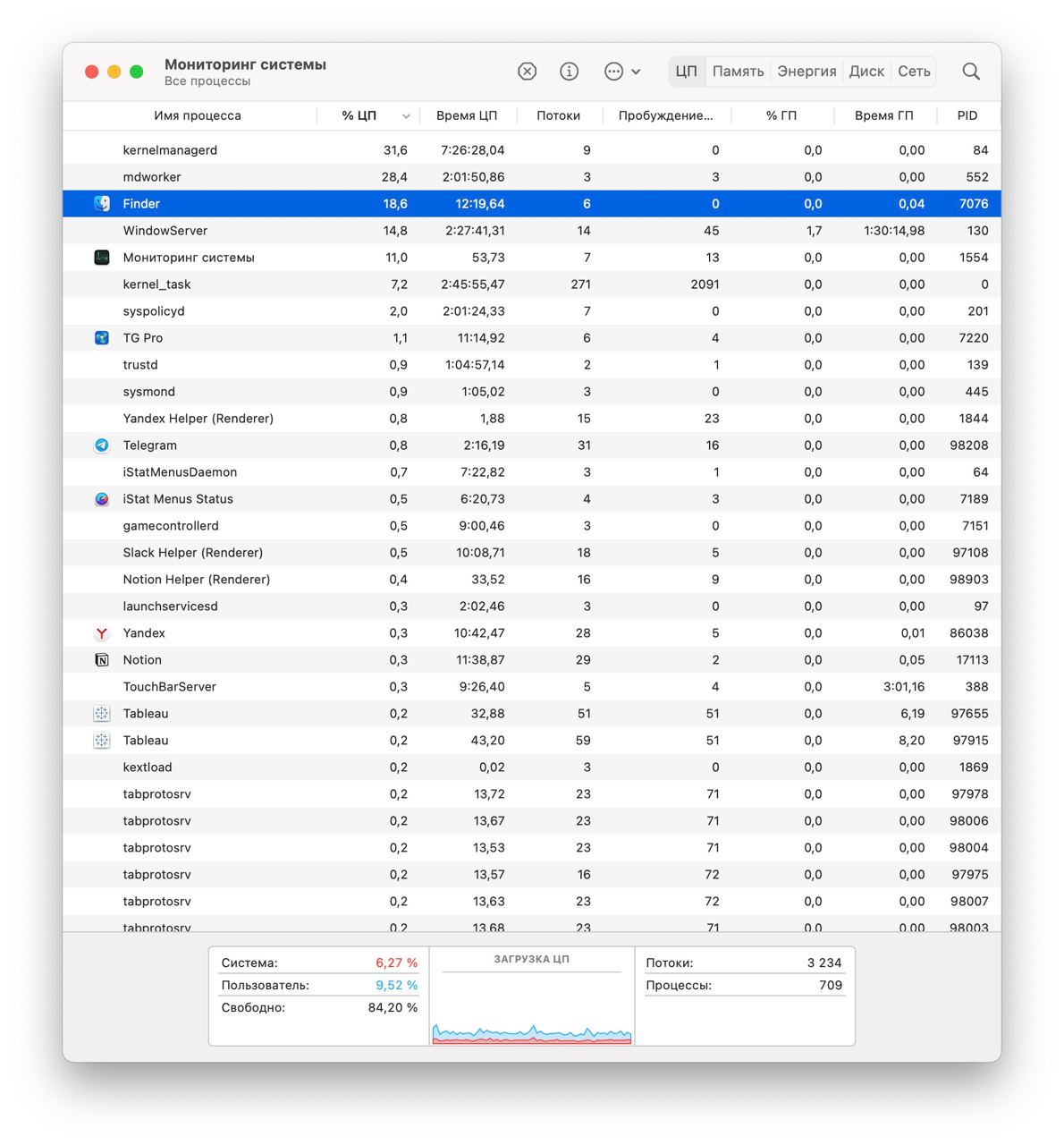The width and height of the screenshot is (1064, 1145).
Task: Select the gamecontrollerd process
Action: point(532,526)
